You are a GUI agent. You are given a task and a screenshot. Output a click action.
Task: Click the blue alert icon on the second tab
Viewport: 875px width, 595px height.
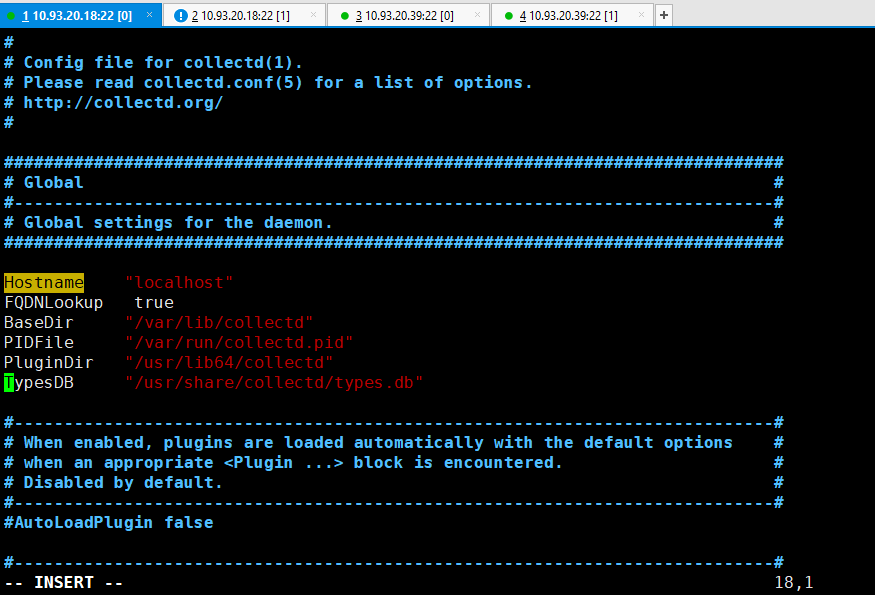(180, 16)
